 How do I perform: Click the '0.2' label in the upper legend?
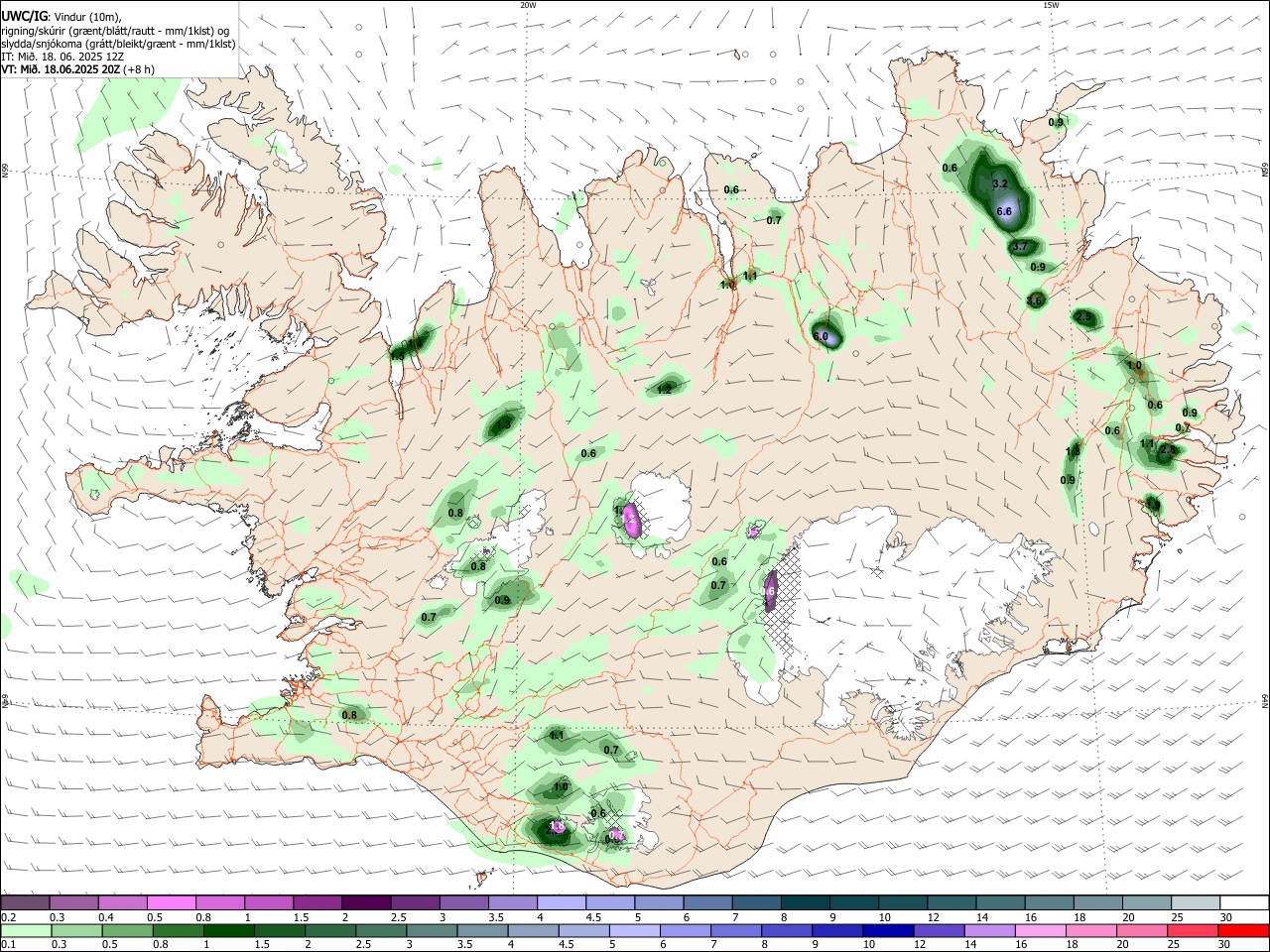[9, 917]
